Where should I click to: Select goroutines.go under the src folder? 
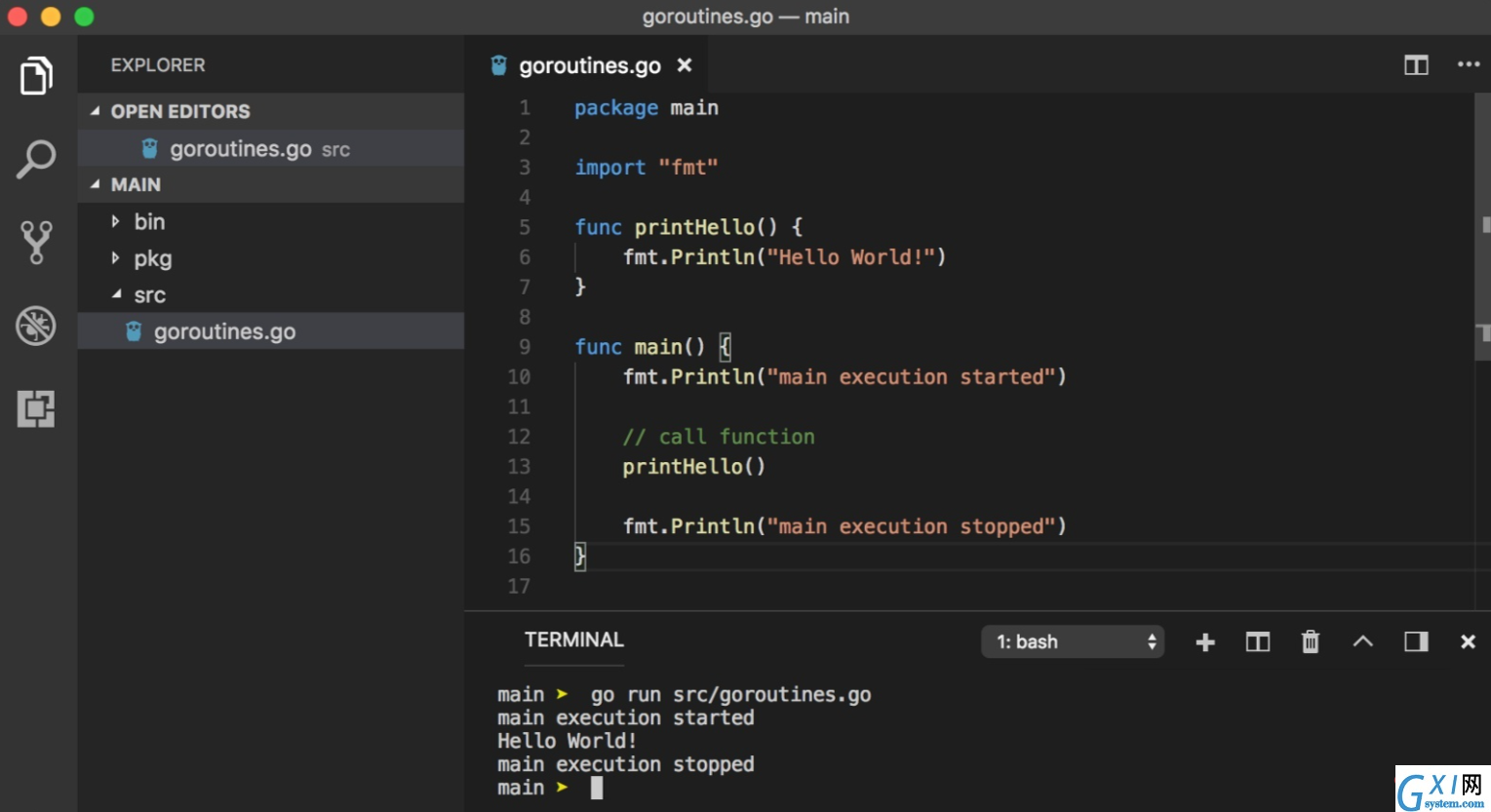point(271,331)
